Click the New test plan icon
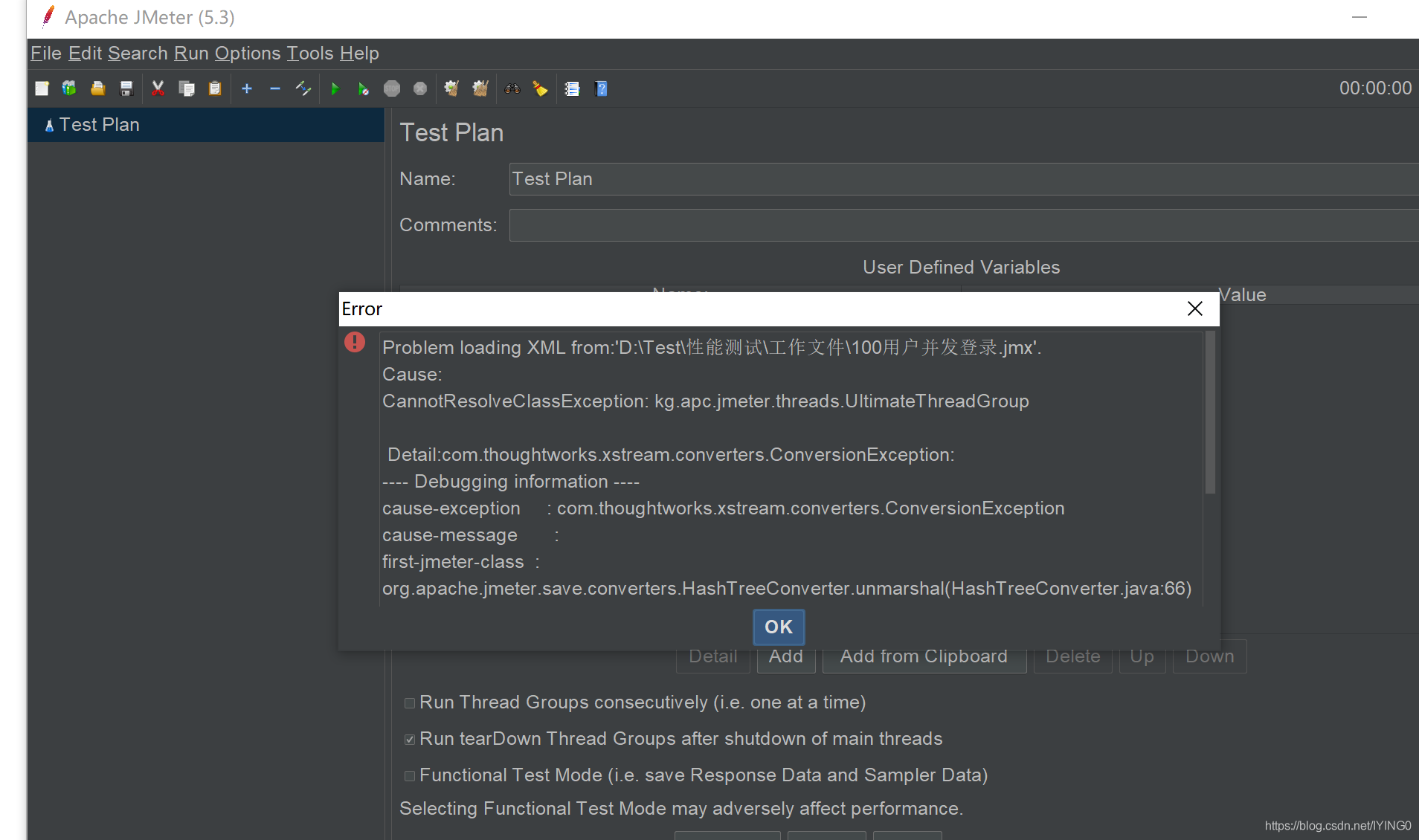 click(x=42, y=88)
